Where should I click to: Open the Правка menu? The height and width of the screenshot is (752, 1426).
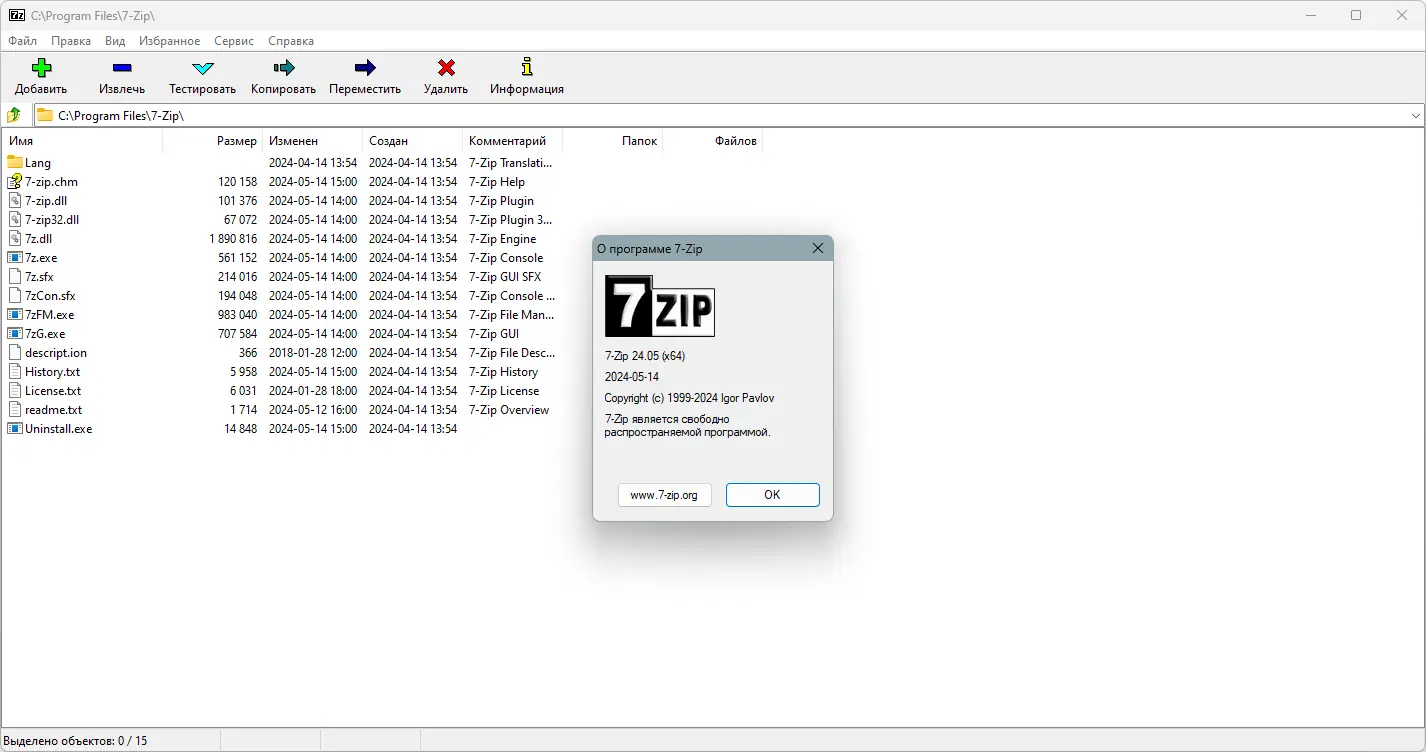71,41
